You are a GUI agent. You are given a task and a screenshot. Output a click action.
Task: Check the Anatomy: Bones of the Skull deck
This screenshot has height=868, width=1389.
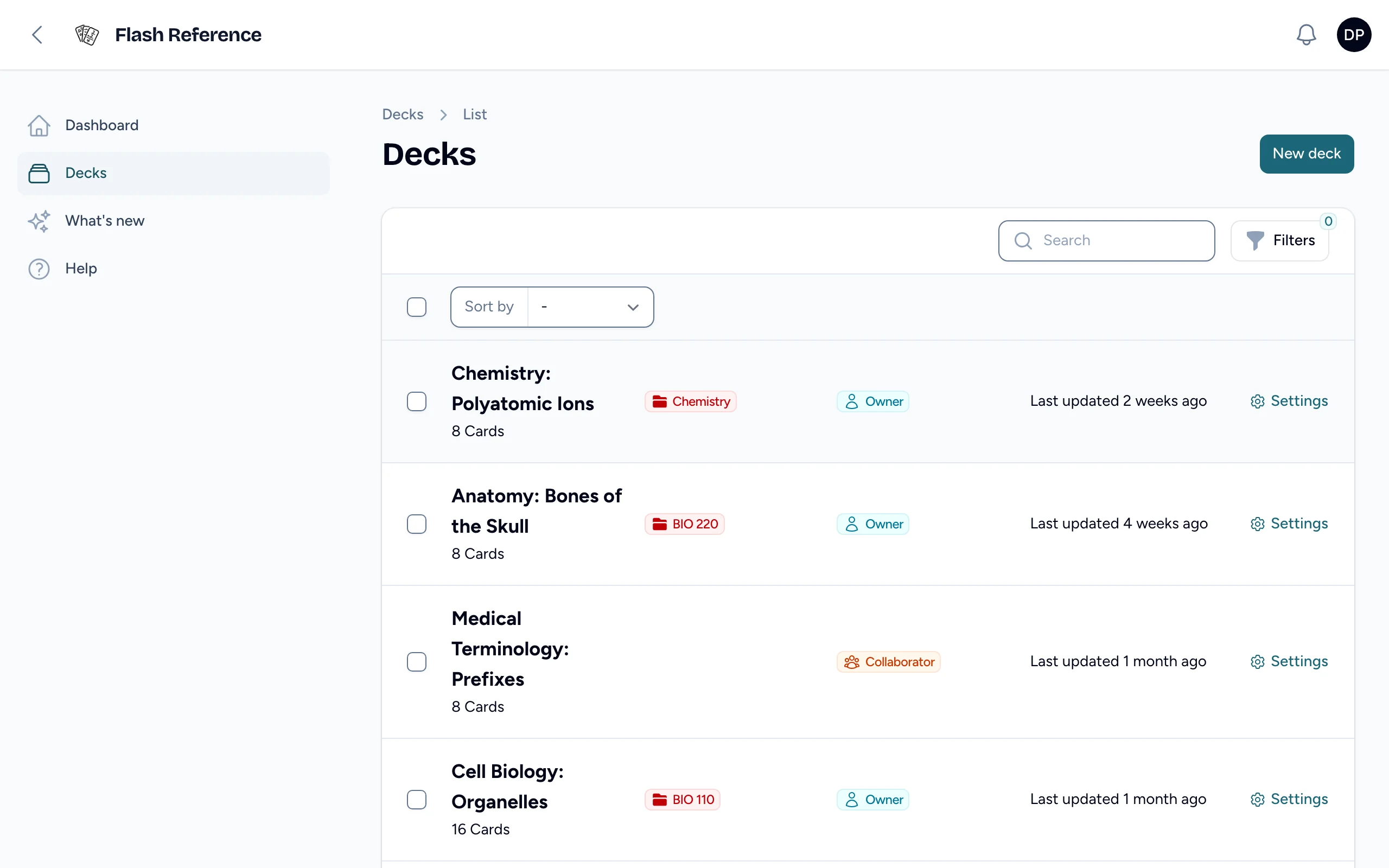(x=417, y=524)
